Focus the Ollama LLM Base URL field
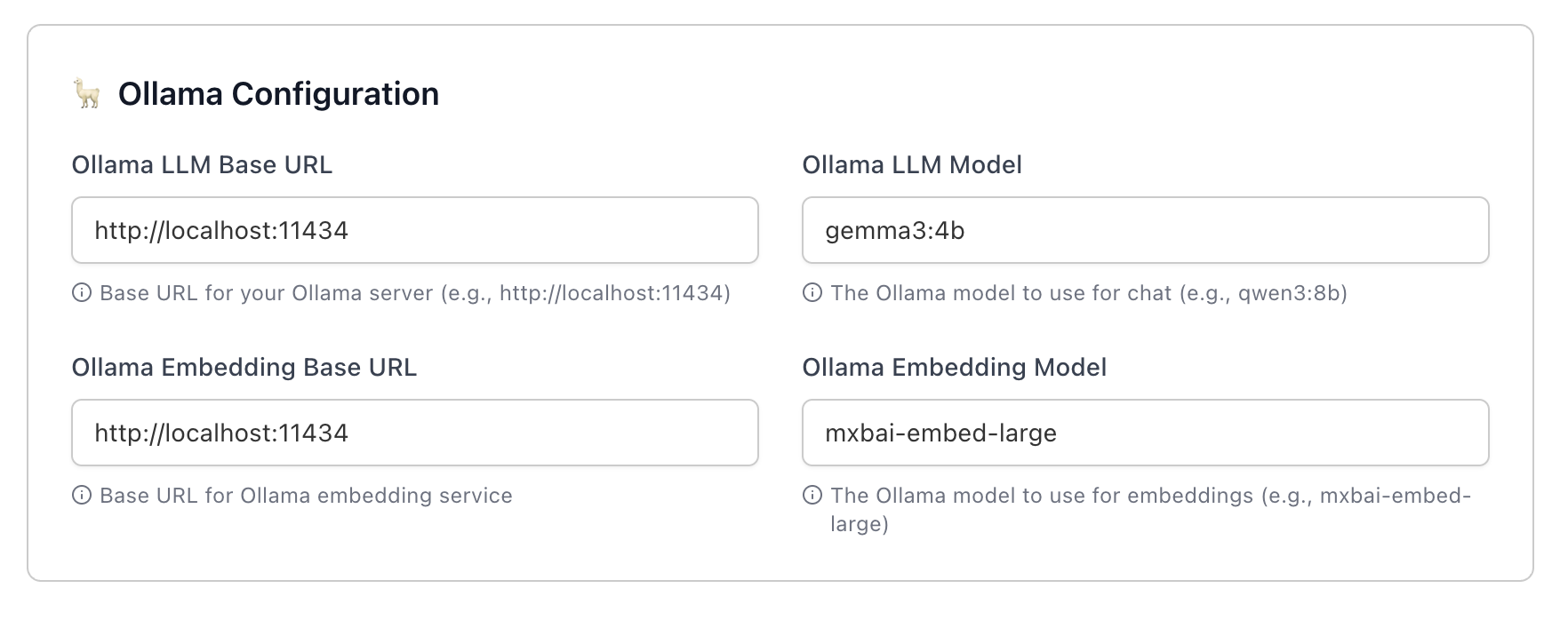Viewport: 1568px width, 620px height. [414, 230]
